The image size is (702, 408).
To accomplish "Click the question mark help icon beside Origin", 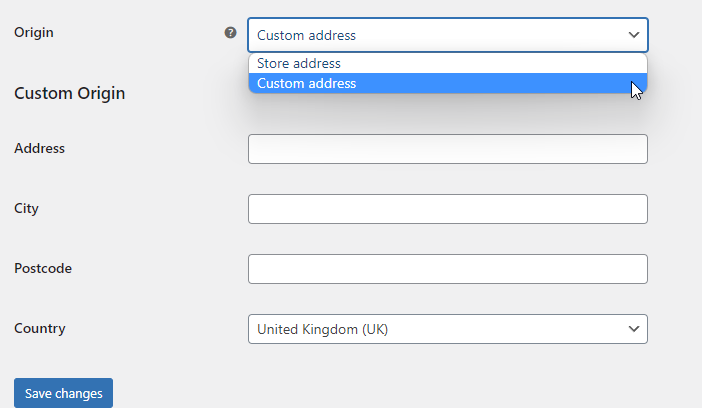I will pos(230,32).
